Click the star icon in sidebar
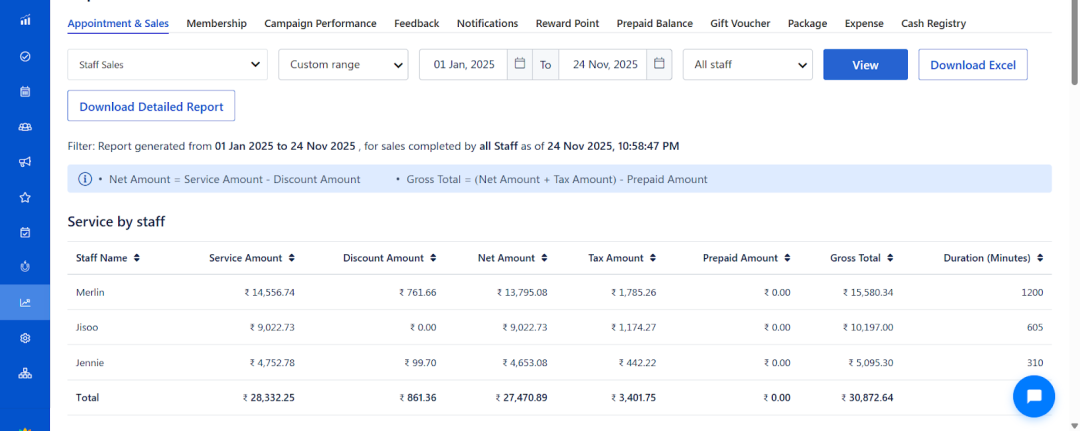Screen dimensions: 1080x431 pos(25,197)
